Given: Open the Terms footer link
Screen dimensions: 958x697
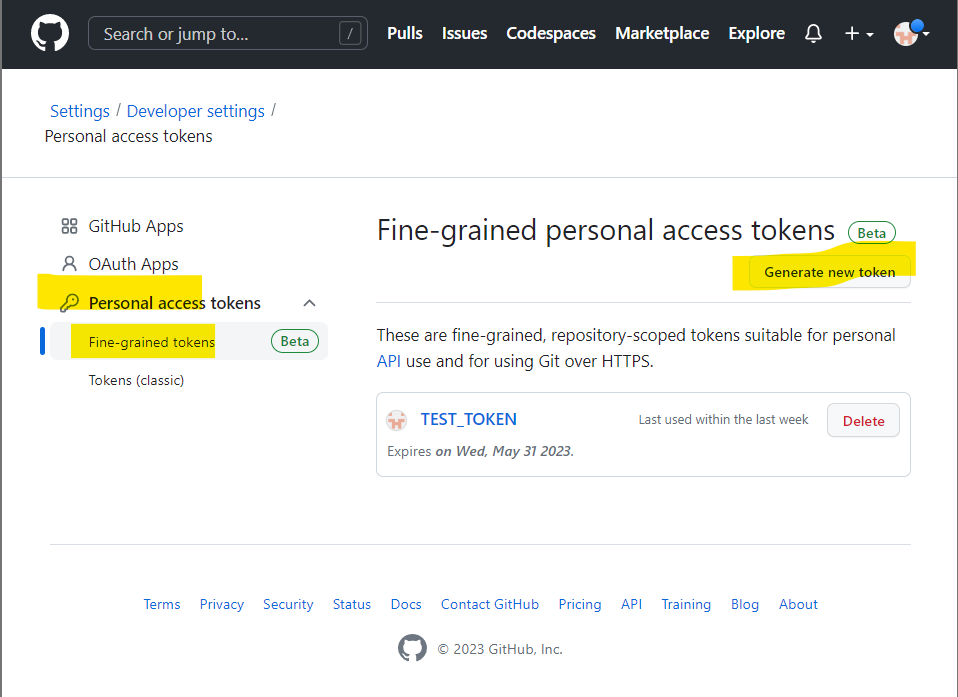Looking at the screenshot, I should [162, 604].
